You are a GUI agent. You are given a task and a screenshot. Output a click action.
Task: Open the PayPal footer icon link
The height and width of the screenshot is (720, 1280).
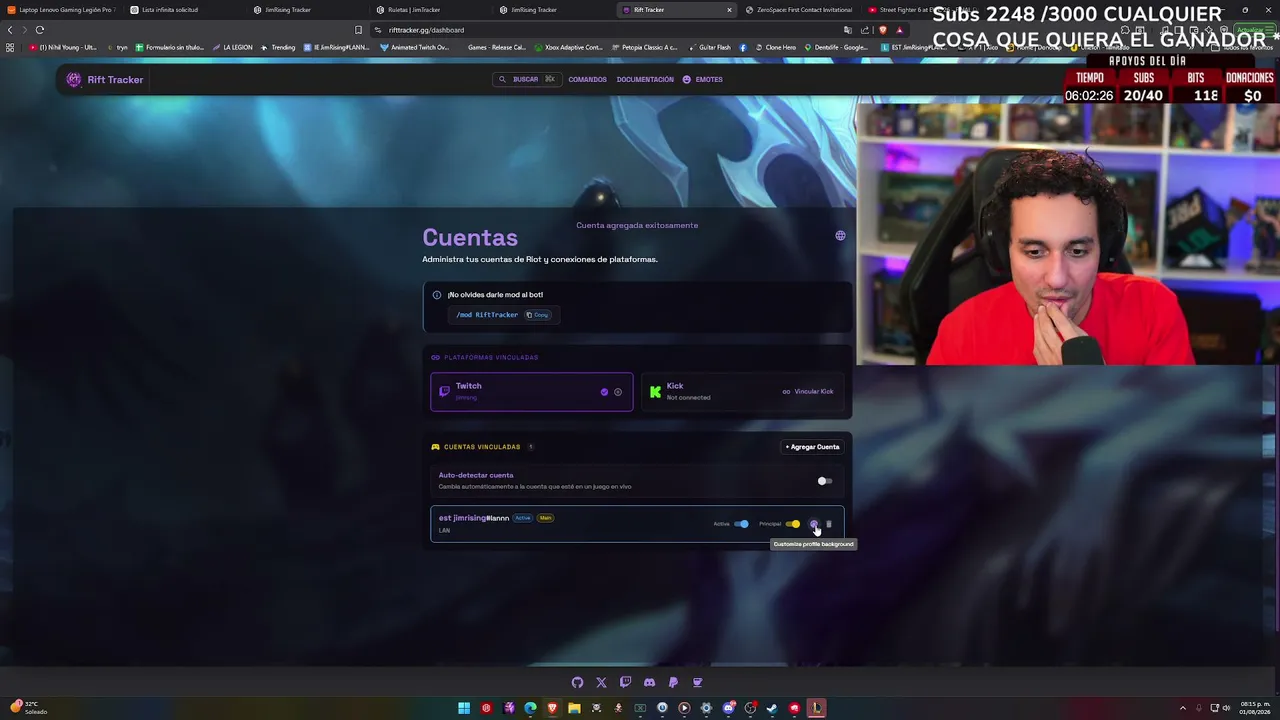tap(673, 682)
